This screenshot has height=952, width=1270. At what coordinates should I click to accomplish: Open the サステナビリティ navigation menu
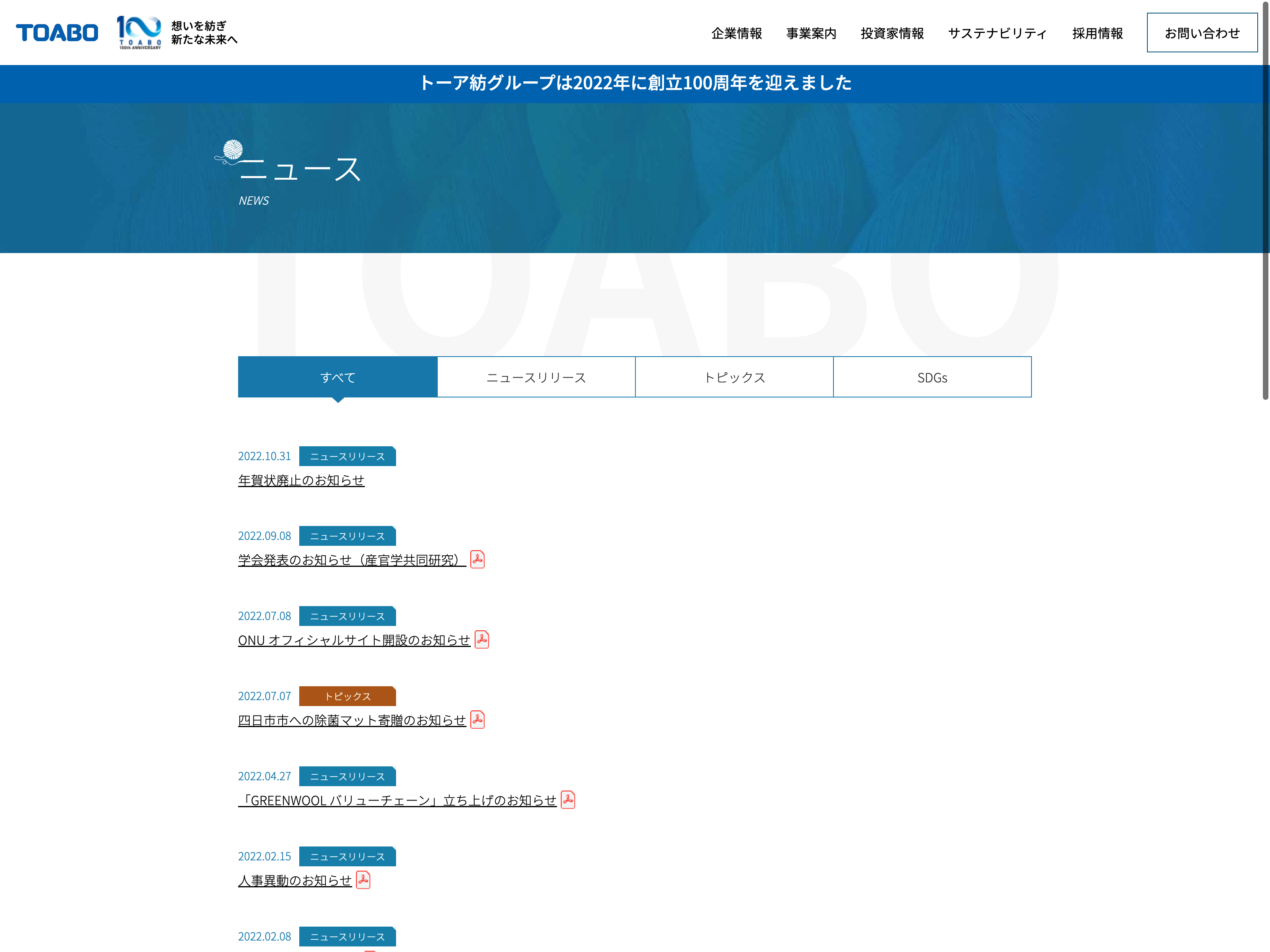coord(997,33)
